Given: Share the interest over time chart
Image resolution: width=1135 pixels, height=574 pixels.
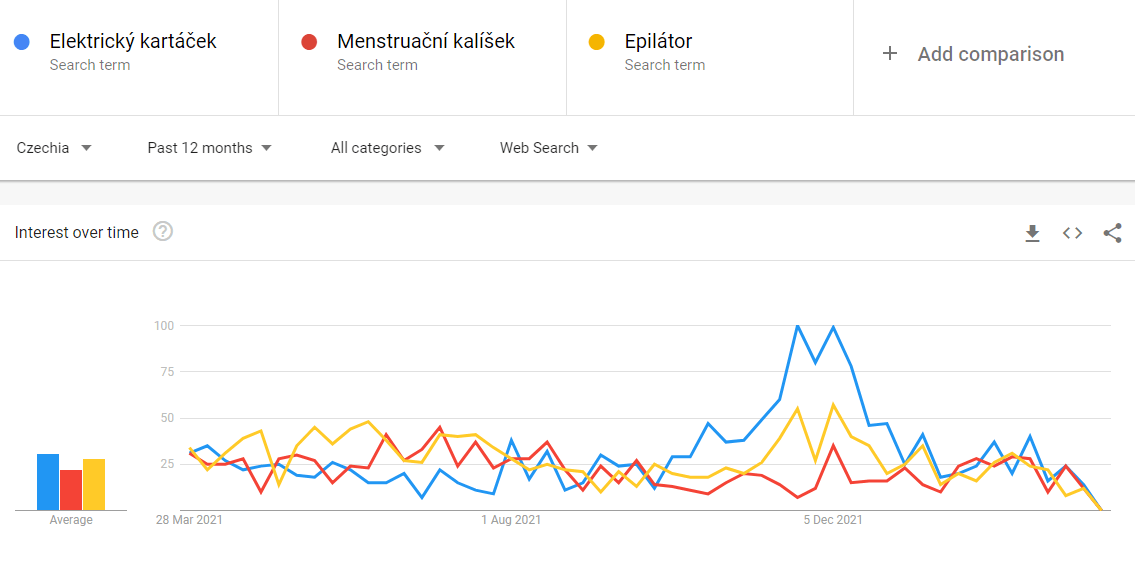Looking at the screenshot, I should tap(1112, 233).
